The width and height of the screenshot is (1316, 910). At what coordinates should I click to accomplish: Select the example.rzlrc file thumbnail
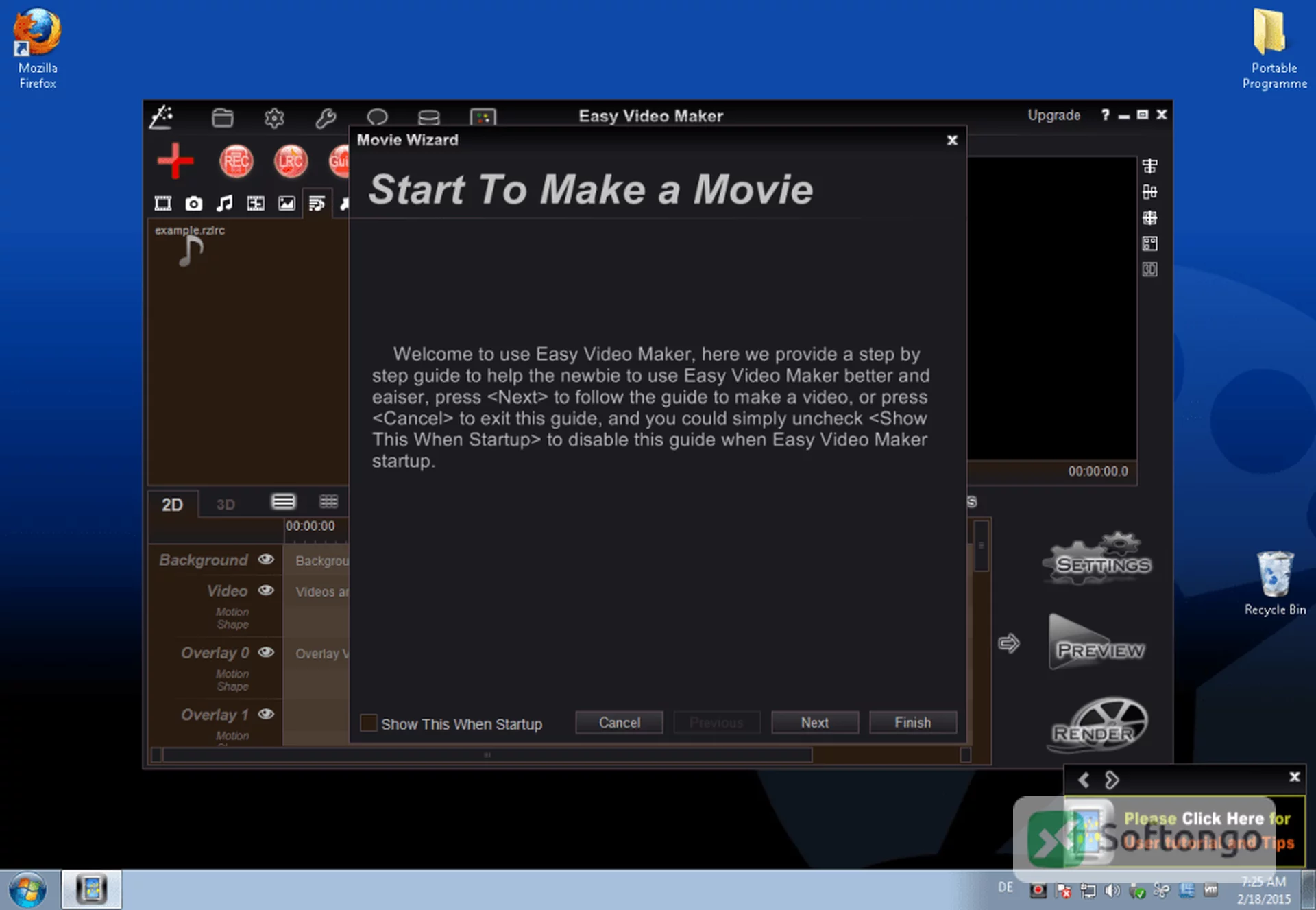coord(191,247)
